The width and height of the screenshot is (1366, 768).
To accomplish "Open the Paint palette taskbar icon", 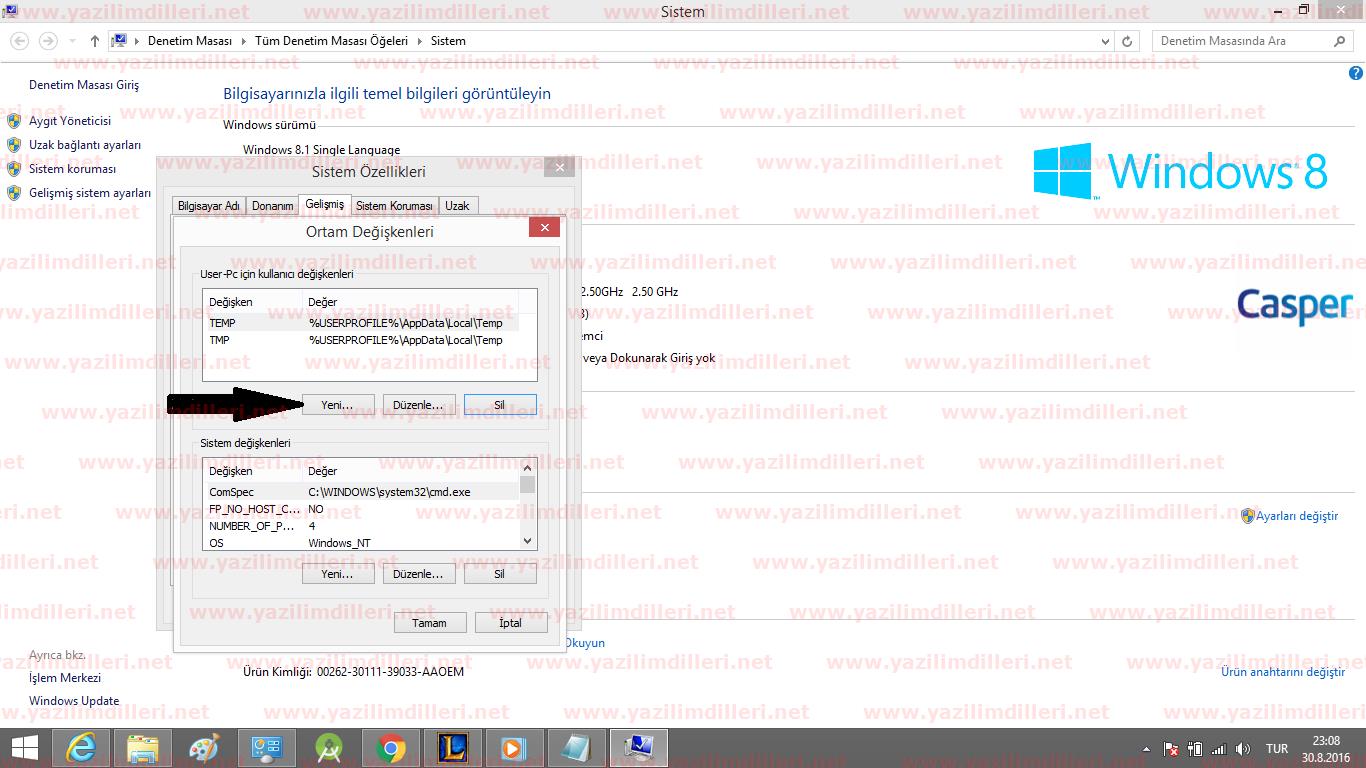I will (203, 748).
